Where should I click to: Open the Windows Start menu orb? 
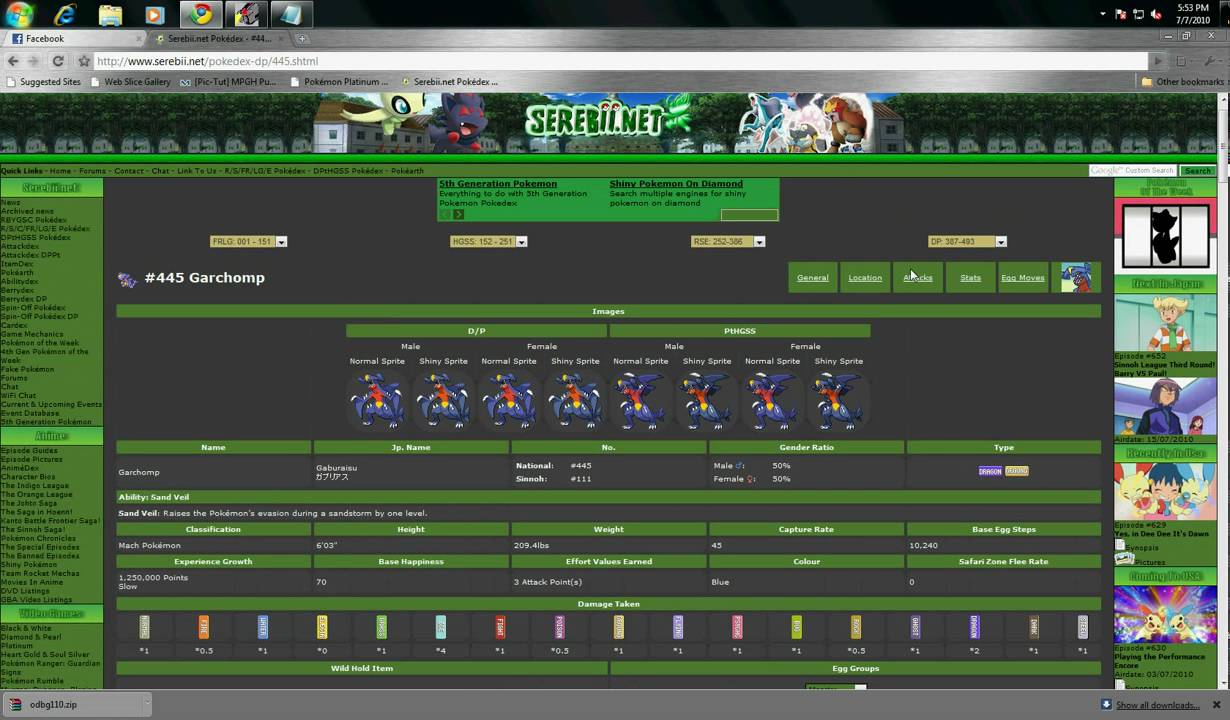pyautogui.click(x=18, y=14)
